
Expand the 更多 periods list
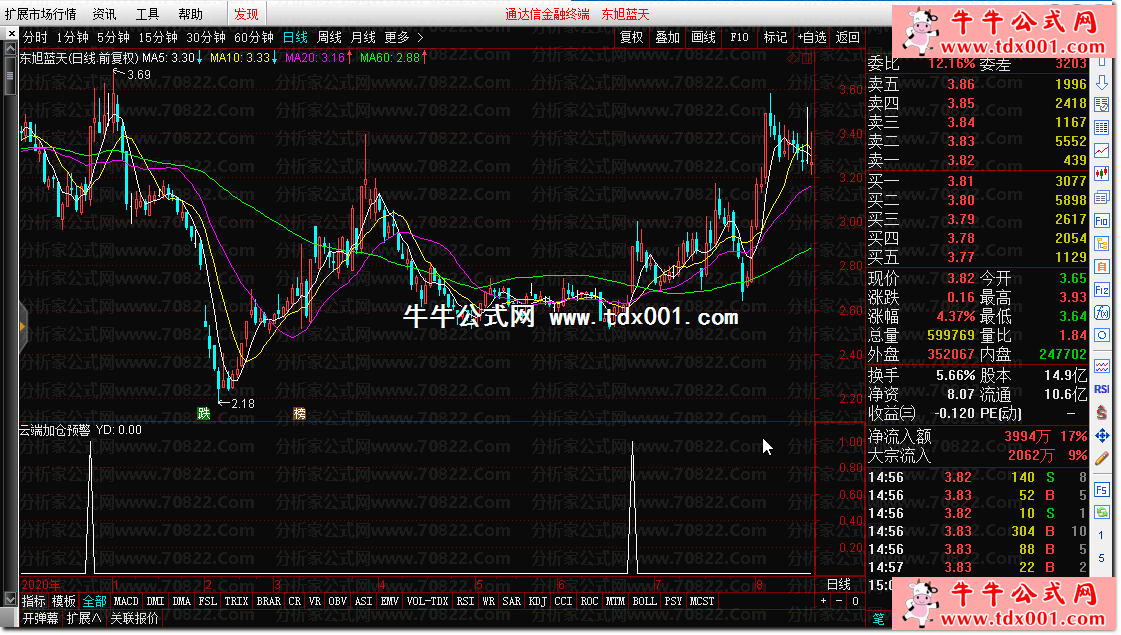[403, 37]
